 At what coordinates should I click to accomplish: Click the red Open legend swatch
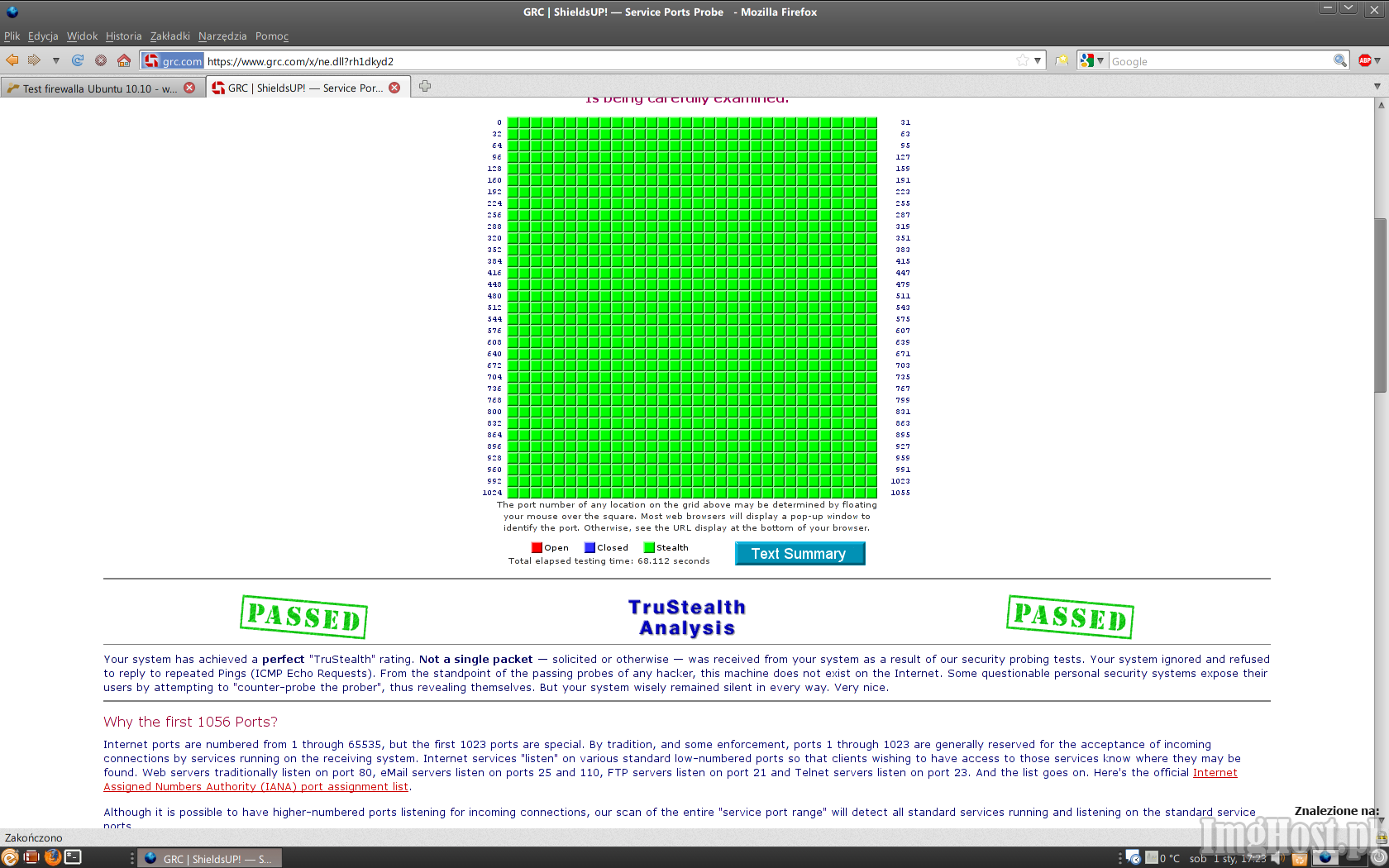[x=537, y=547]
